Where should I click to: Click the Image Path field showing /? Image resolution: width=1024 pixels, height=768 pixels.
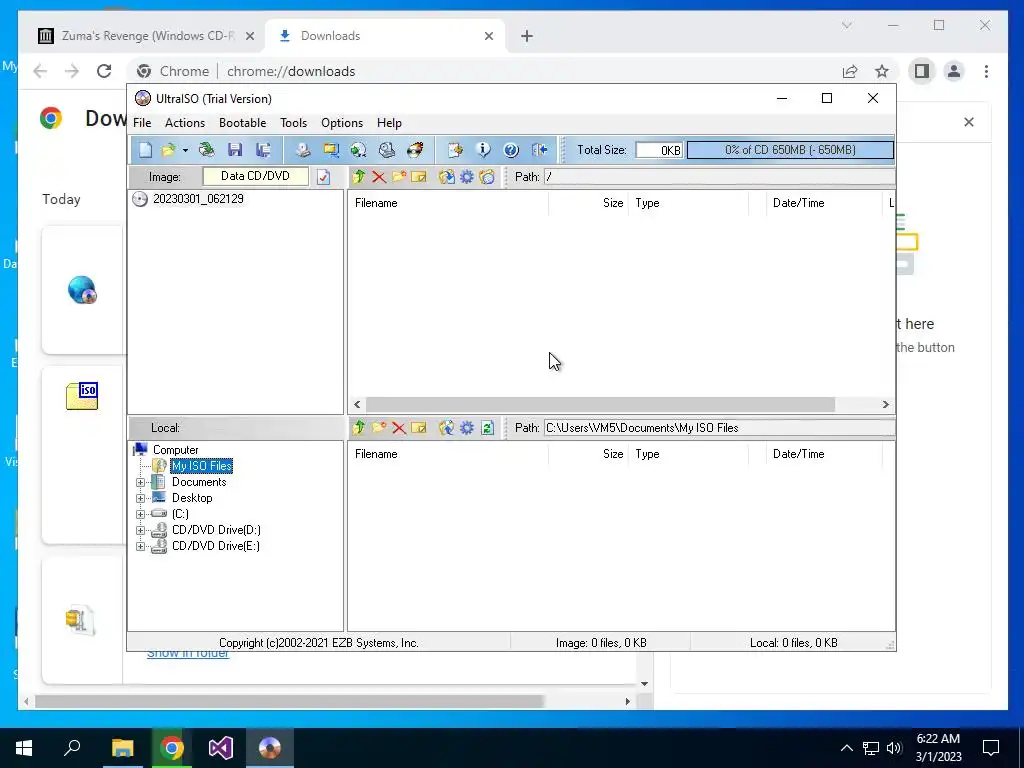click(719, 177)
